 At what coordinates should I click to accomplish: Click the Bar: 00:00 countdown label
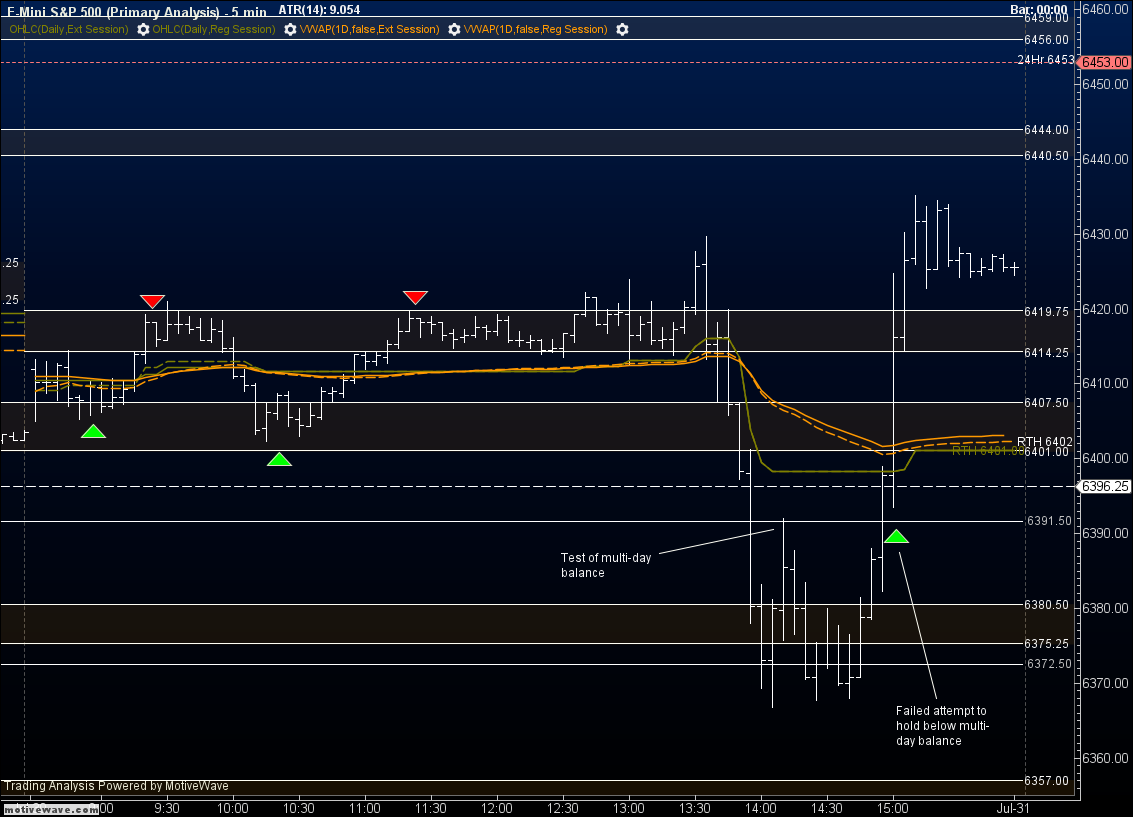1038,10
